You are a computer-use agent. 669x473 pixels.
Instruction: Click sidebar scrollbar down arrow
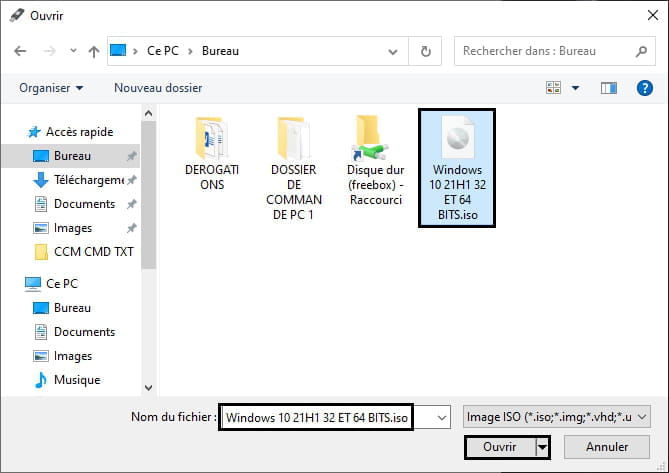click(148, 388)
